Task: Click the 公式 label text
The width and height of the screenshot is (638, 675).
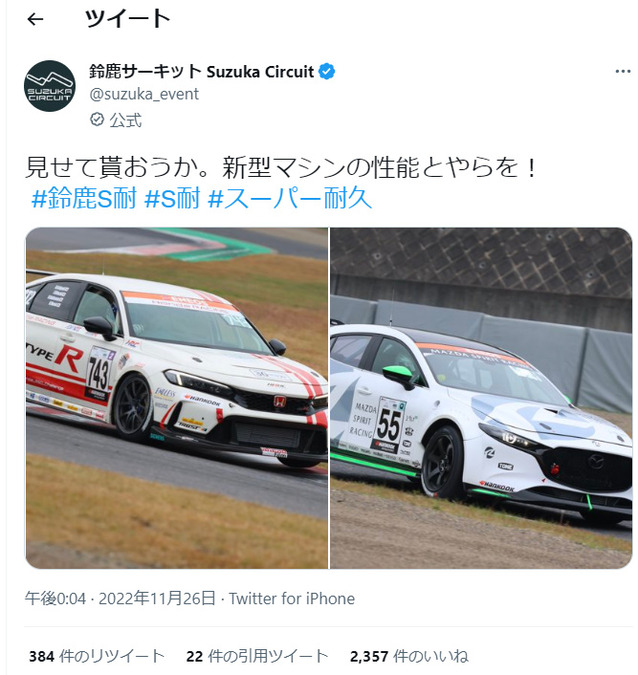Action: (x=125, y=120)
